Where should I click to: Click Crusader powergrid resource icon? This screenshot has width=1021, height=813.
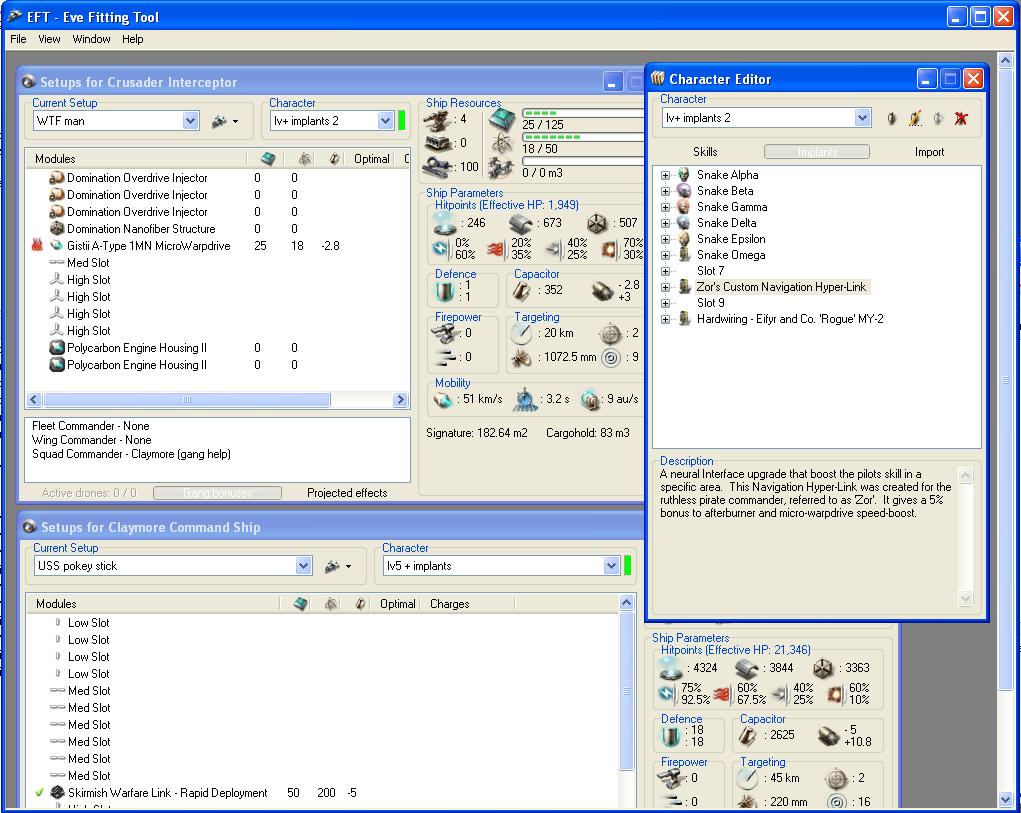[501, 143]
